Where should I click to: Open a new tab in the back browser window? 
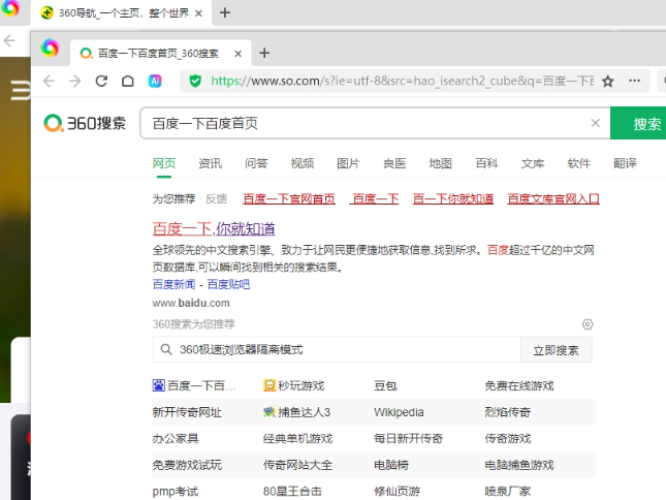click(225, 13)
